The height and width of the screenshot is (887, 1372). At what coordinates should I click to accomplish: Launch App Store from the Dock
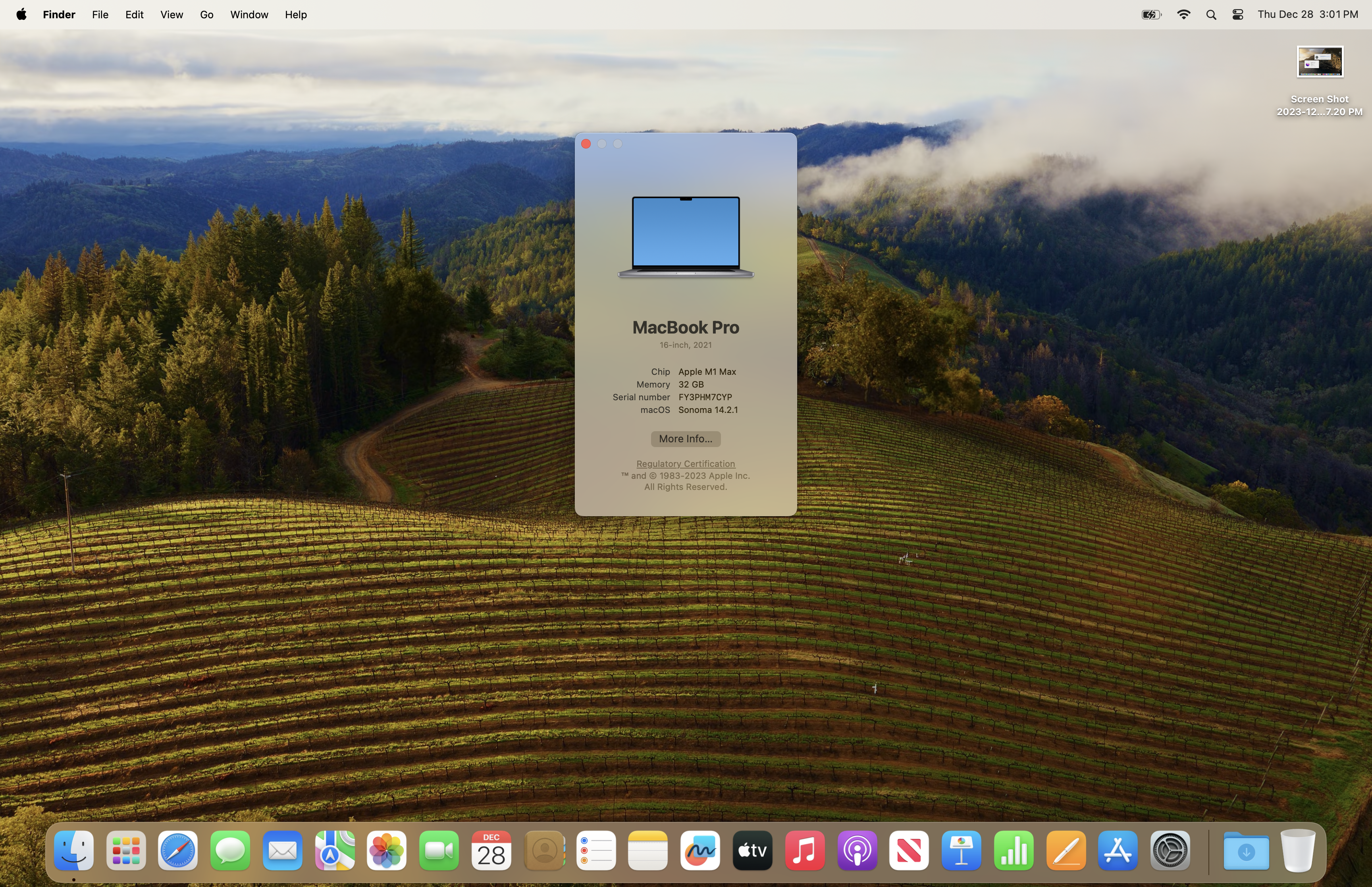pyautogui.click(x=1118, y=850)
